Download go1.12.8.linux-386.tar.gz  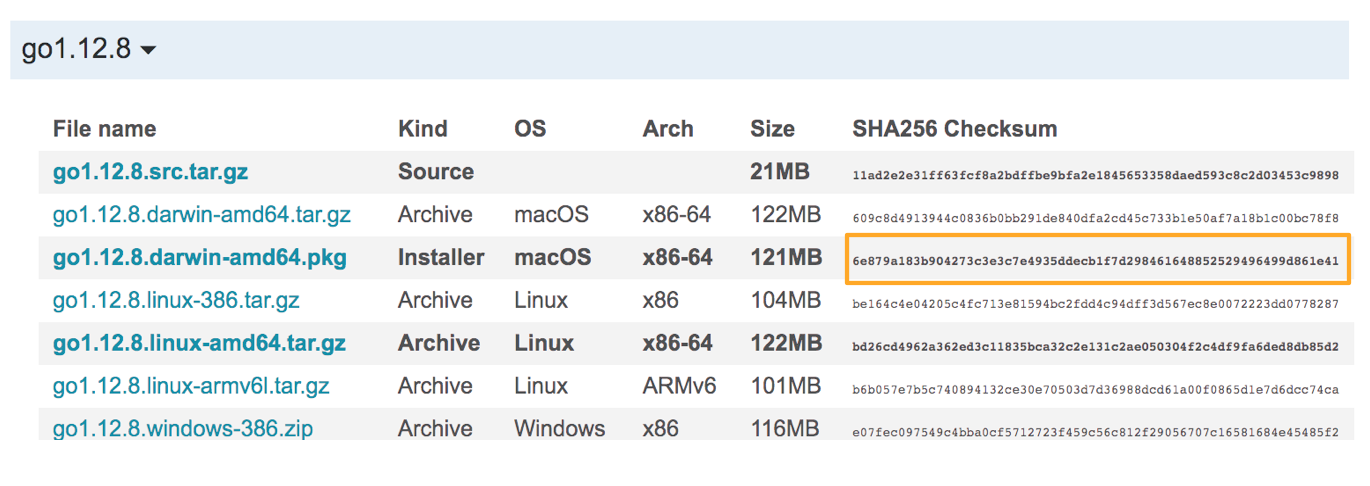(x=176, y=300)
